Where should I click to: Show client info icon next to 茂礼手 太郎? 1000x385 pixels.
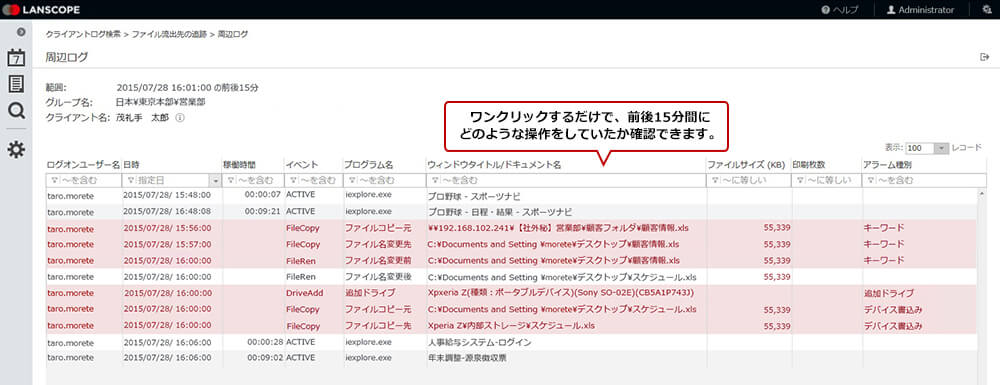coord(180,118)
